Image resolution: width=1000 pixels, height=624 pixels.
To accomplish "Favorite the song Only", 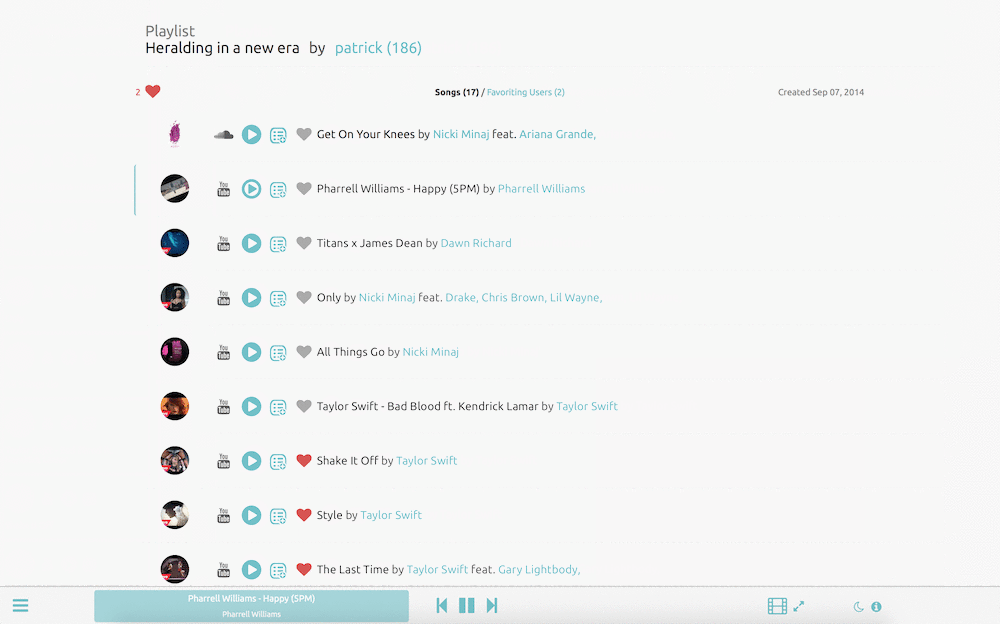I will point(304,297).
